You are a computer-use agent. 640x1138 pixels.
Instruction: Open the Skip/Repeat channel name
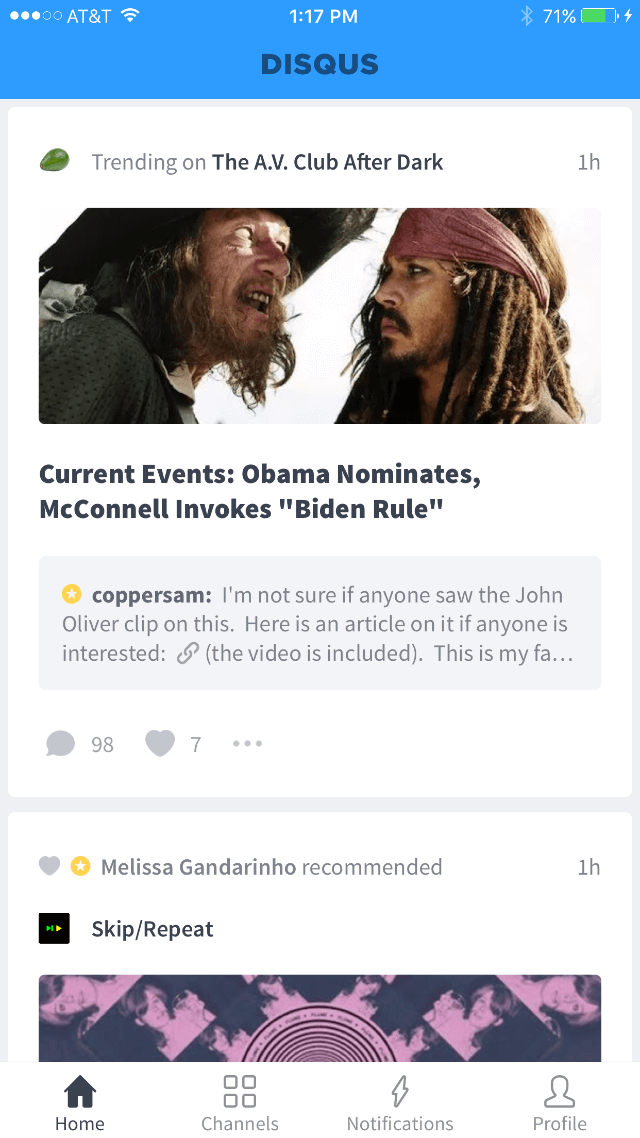(x=152, y=929)
